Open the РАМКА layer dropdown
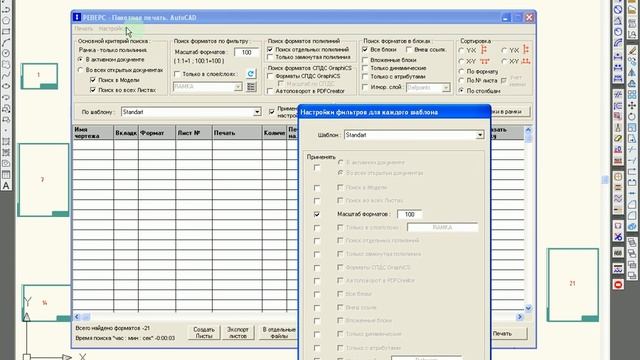640x360 pixels. (x=238, y=87)
